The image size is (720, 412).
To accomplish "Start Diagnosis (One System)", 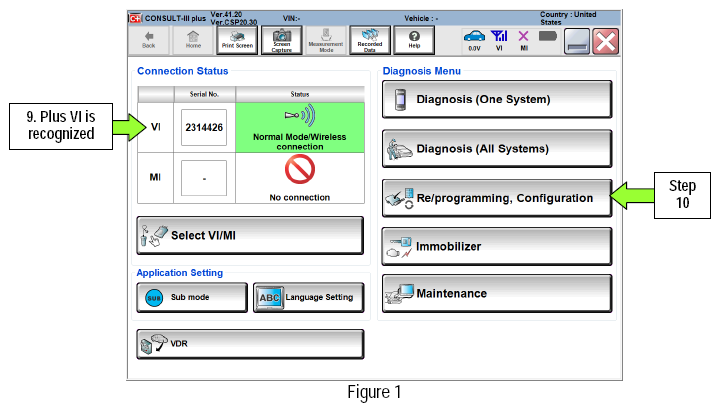I will point(497,99).
